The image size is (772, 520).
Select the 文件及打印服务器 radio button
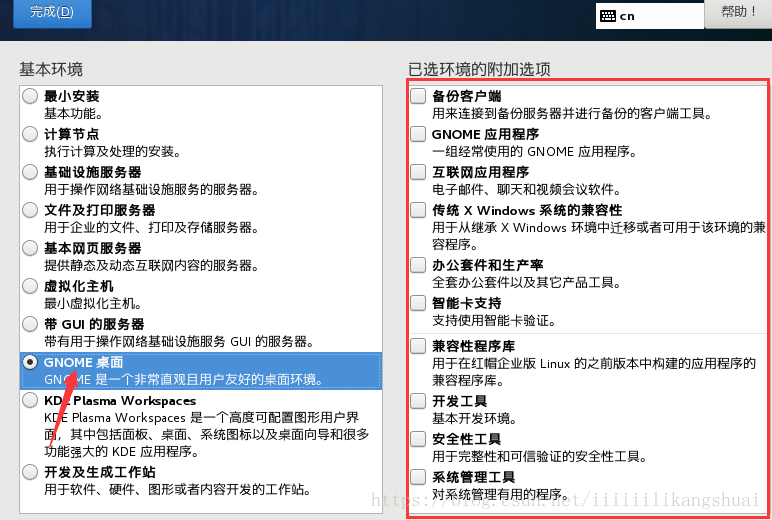coord(30,210)
